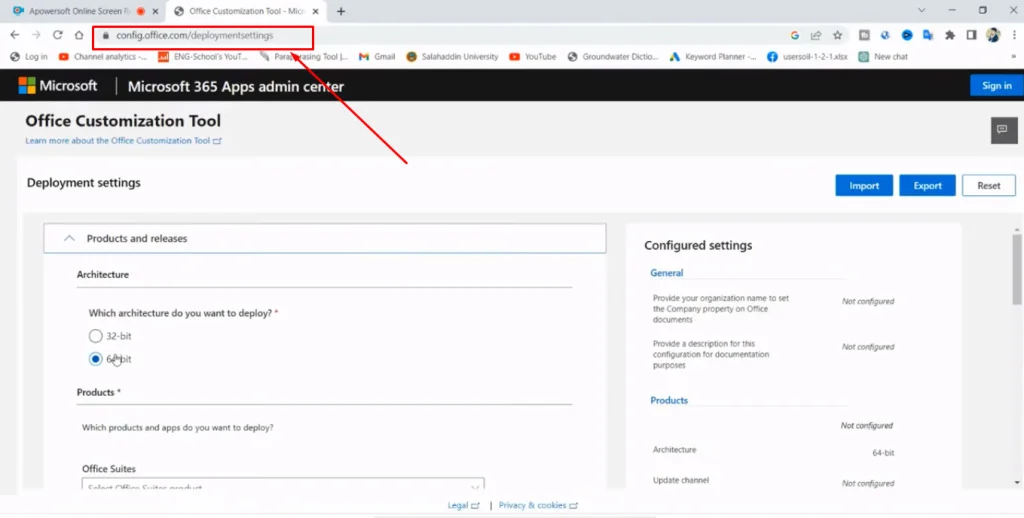The image size is (1024, 518).
Task: Click the Sign in button
Action: [996, 86]
